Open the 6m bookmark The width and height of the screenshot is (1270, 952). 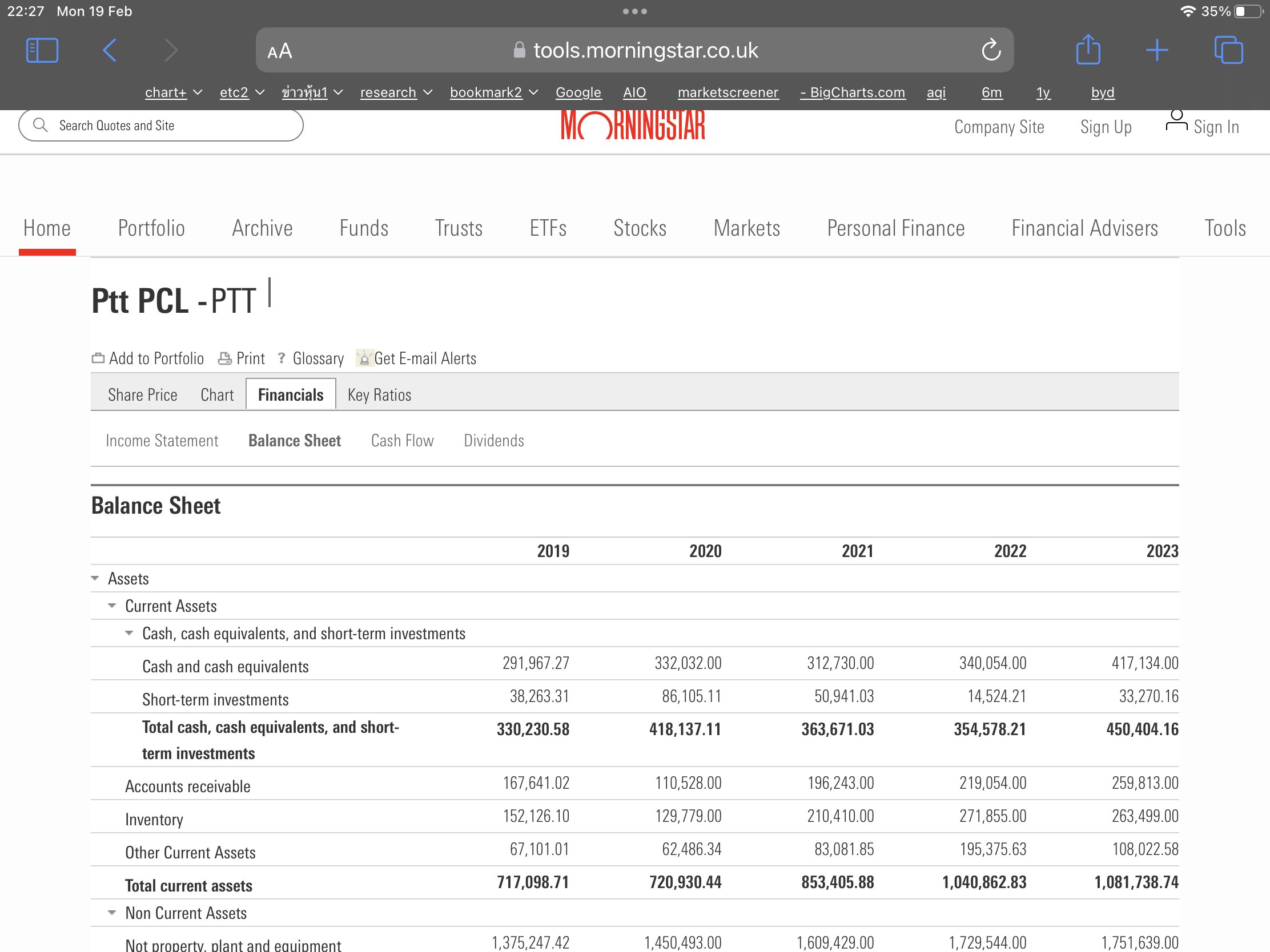991,92
